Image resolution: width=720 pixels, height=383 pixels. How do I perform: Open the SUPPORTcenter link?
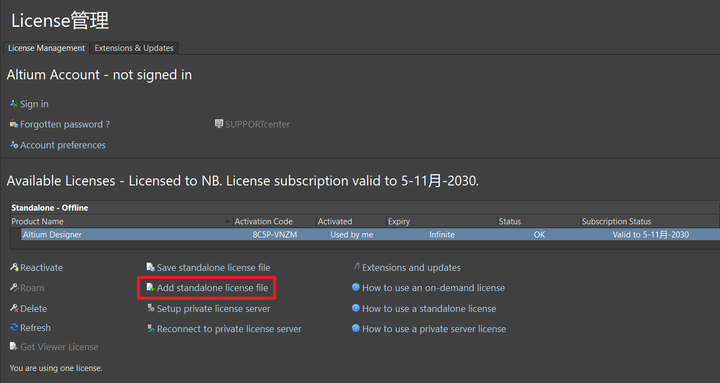tap(257, 124)
